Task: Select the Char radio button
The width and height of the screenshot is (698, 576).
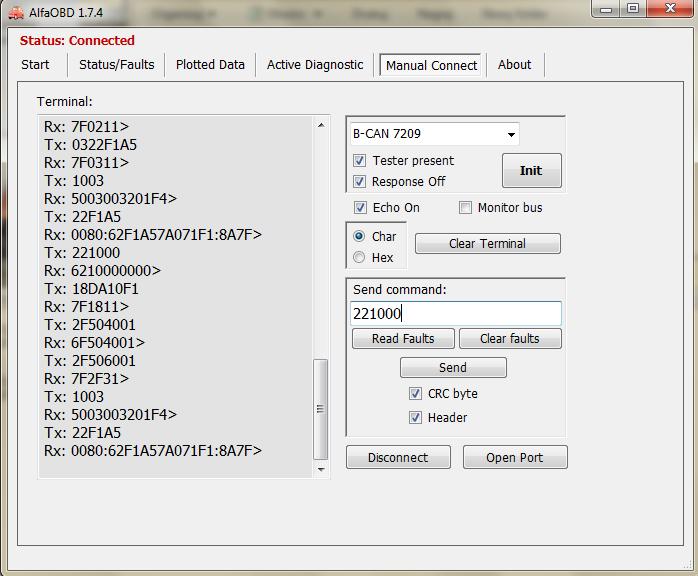Action: pyautogui.click(x=359, y=236)
